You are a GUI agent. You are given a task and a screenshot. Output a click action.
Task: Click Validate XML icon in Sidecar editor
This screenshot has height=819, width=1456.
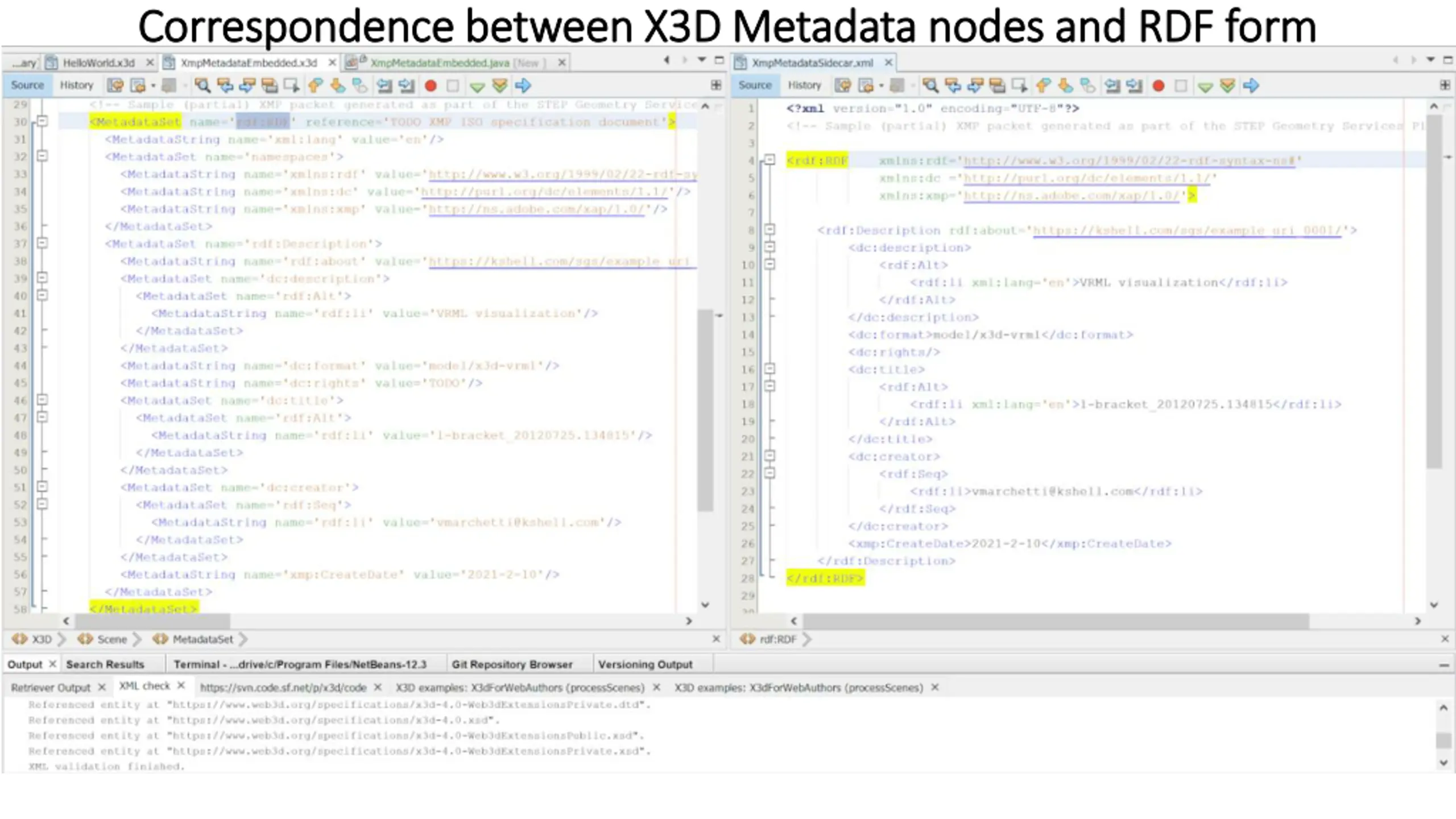tap(1228, 85)
